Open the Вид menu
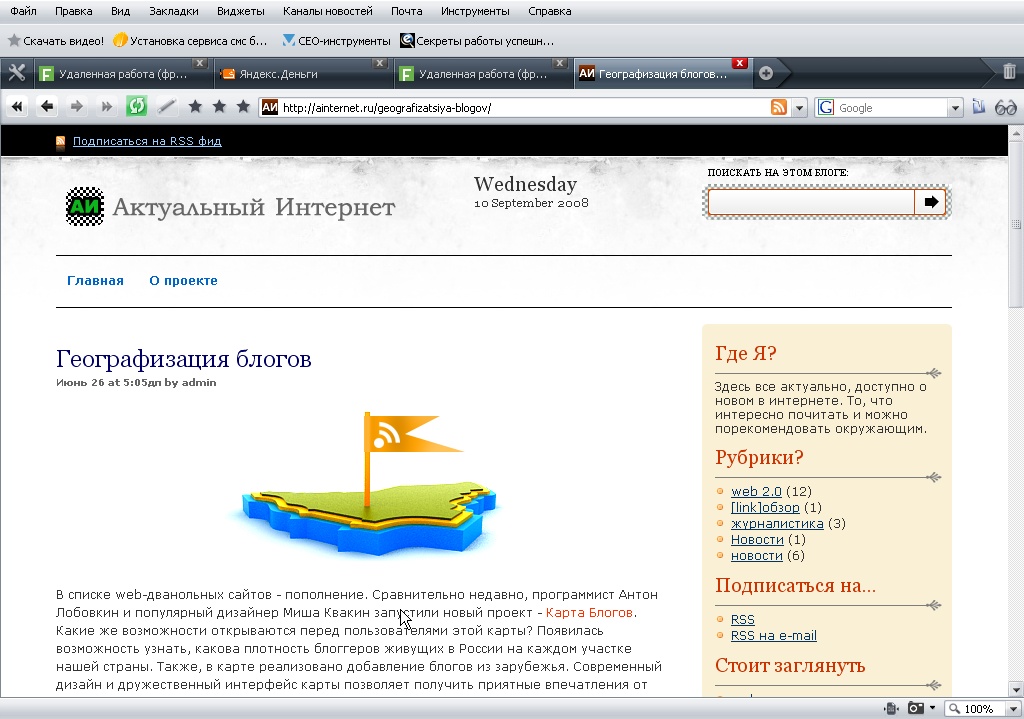1024x719 pixels. coord(121,11)
